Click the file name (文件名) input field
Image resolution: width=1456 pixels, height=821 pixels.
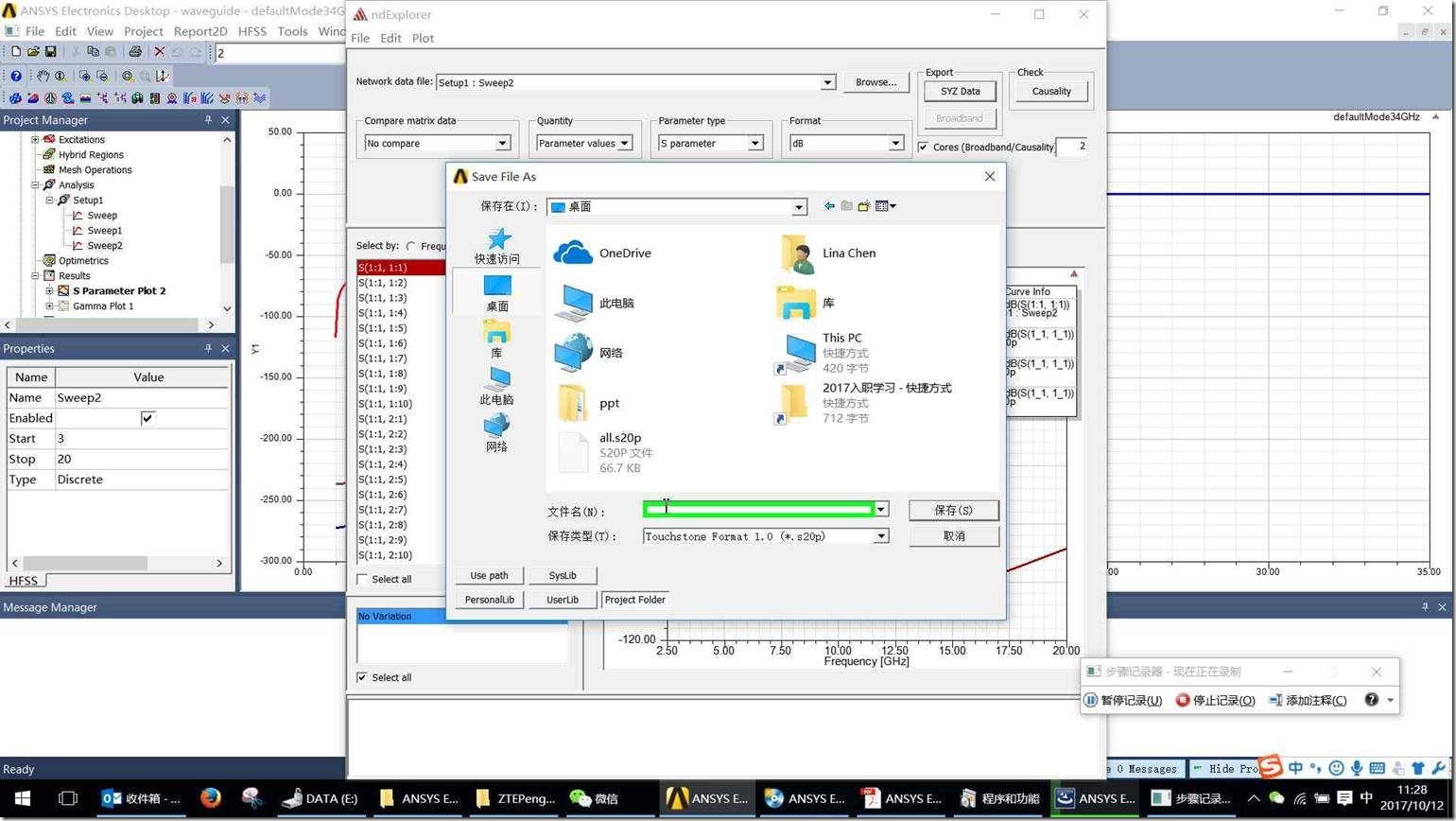[x=758, y=510]
